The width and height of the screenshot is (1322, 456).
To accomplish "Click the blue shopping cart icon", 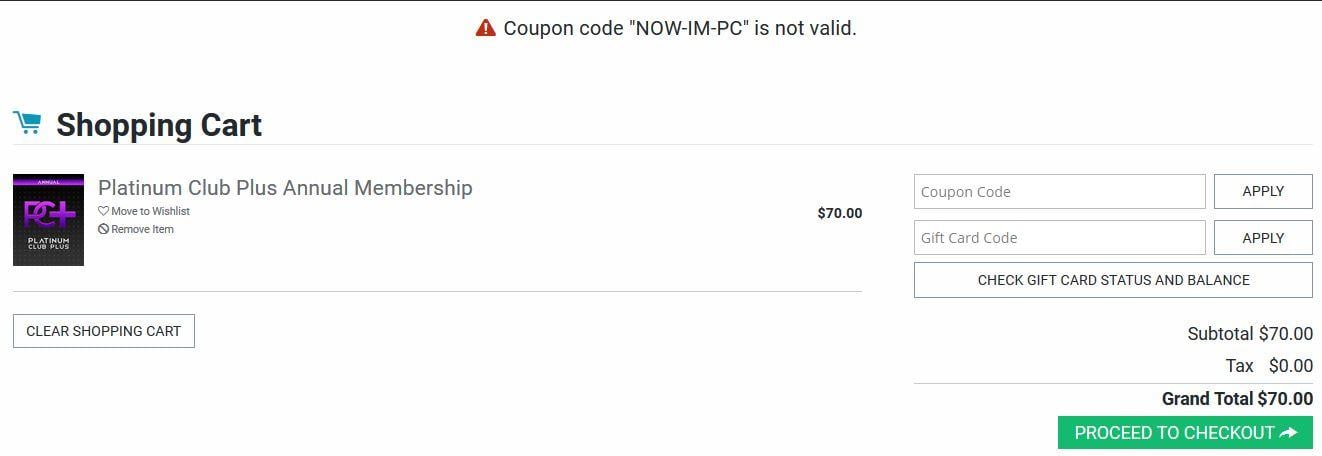I will (27, 123).
